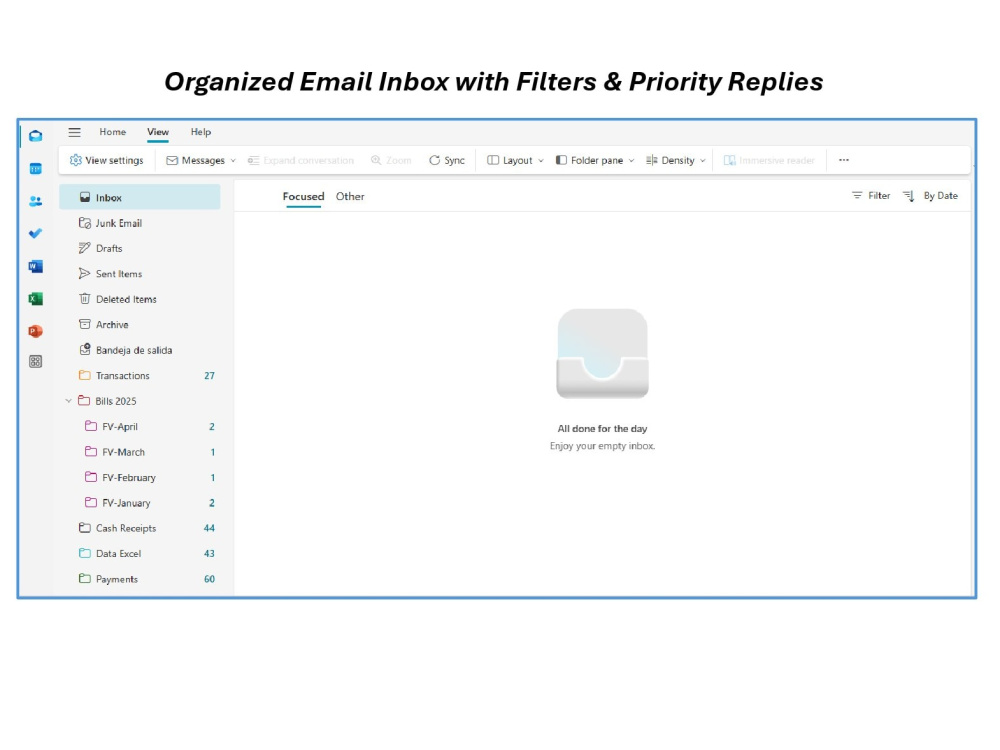Open the Payments folder
This screenshot has height=750, width=1000.
coord(140,579)
